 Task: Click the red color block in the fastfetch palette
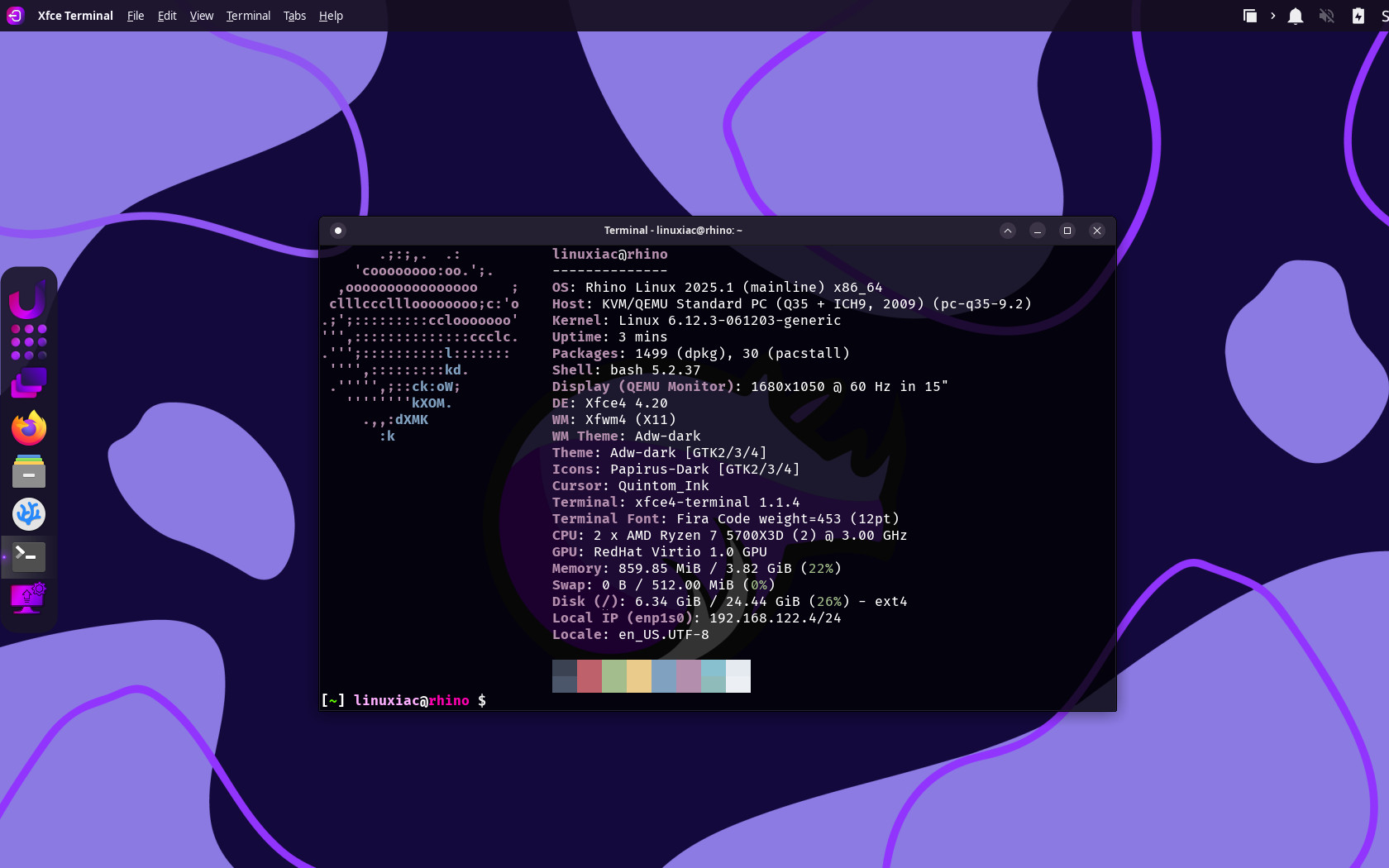(589, 676)
